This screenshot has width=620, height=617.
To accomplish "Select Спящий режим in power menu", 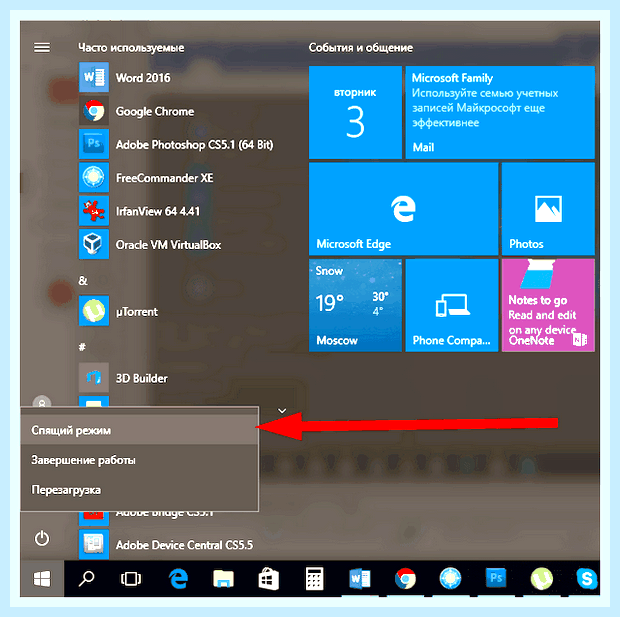I will (140, 430).
